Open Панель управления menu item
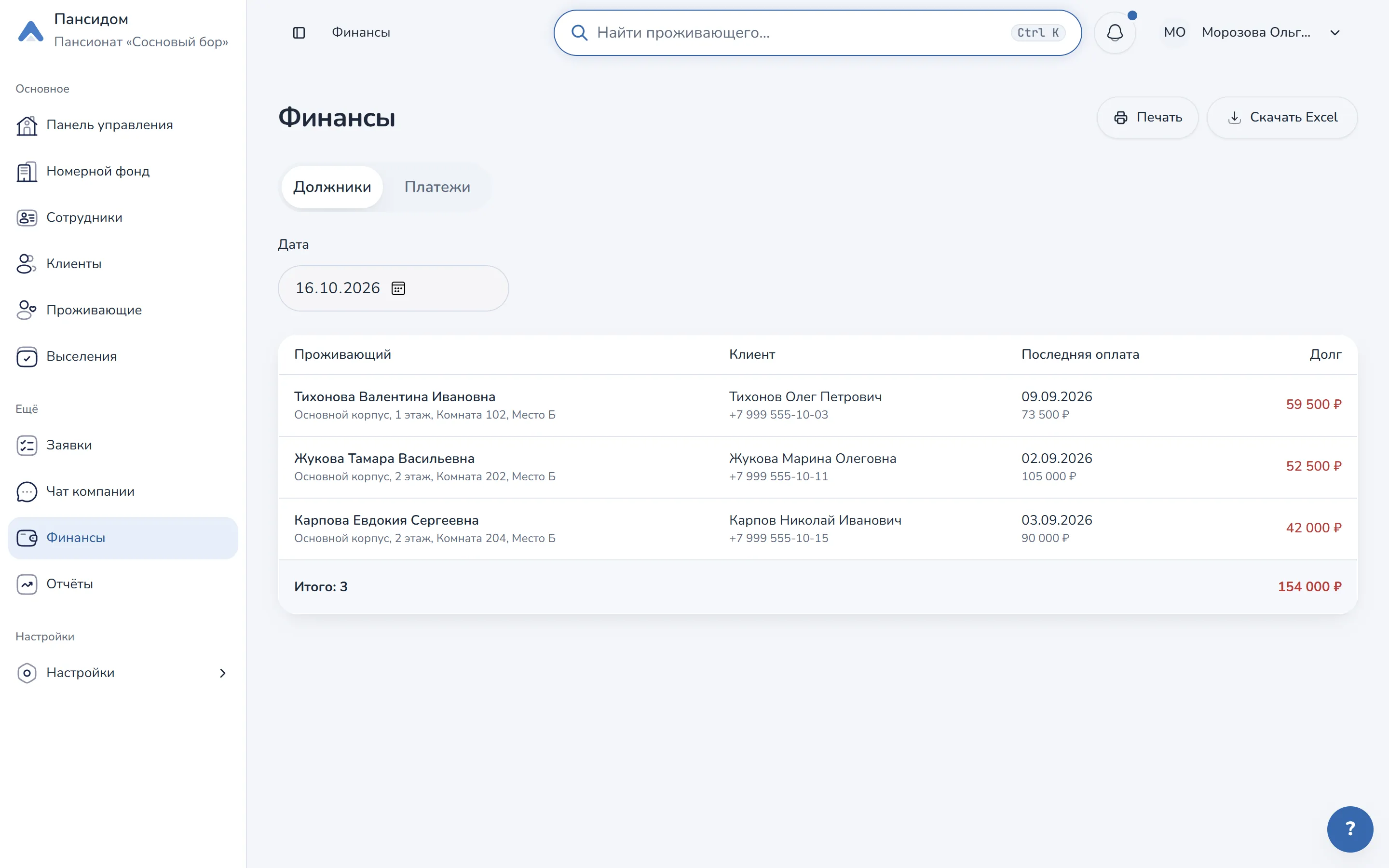 123,125
